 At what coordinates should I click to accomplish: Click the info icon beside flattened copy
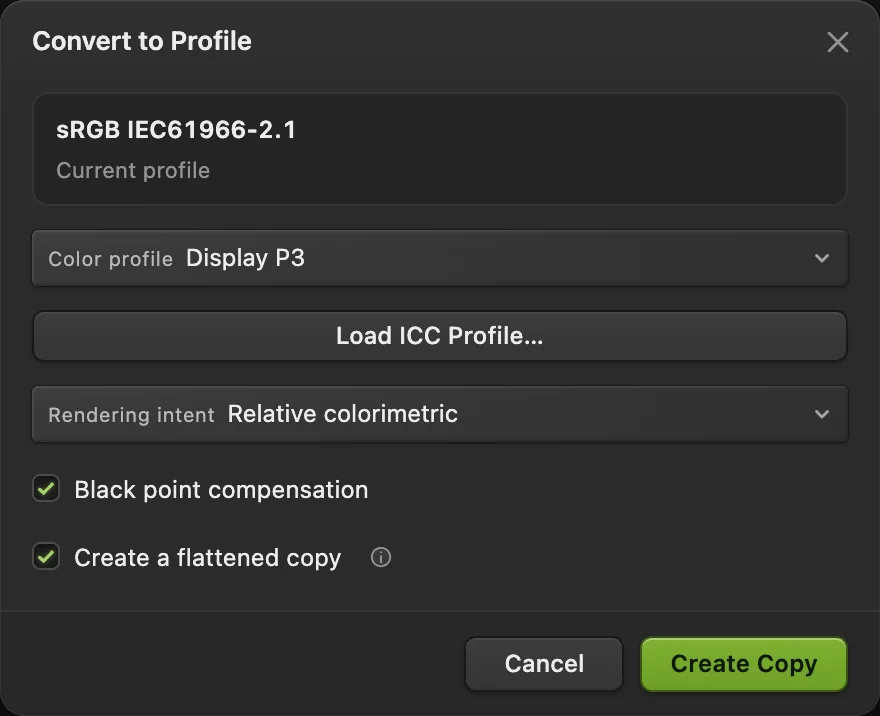381,557
